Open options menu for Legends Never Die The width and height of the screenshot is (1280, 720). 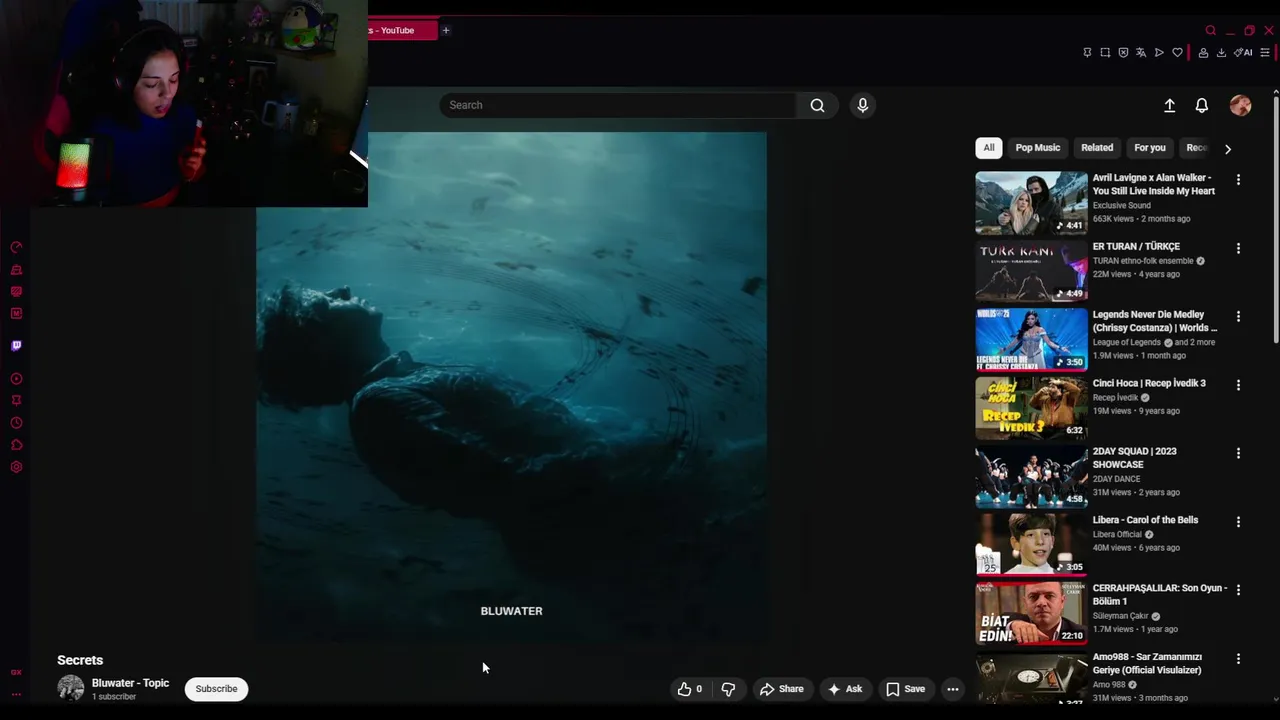point(1238,316)
